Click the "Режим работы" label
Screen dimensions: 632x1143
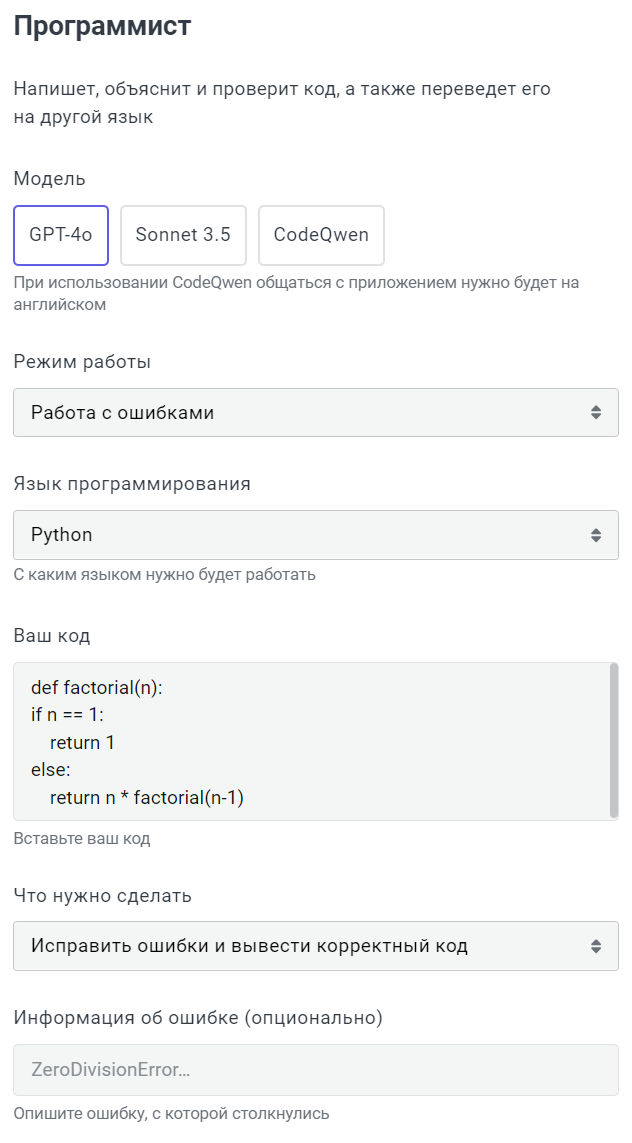pyautogui.click(x=82, y=362)
